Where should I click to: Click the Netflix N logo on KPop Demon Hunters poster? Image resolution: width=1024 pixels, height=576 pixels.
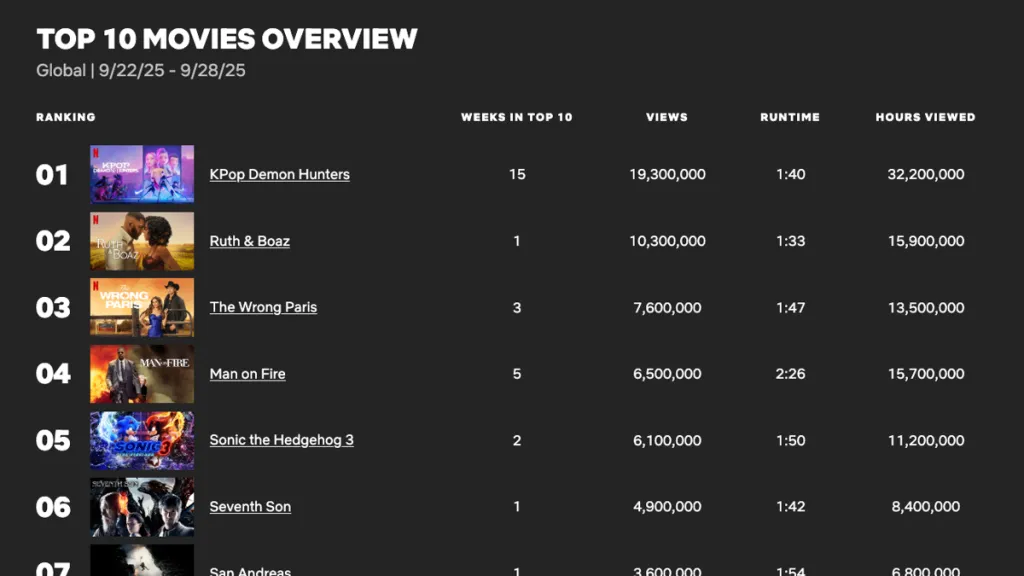pos(98,154)
